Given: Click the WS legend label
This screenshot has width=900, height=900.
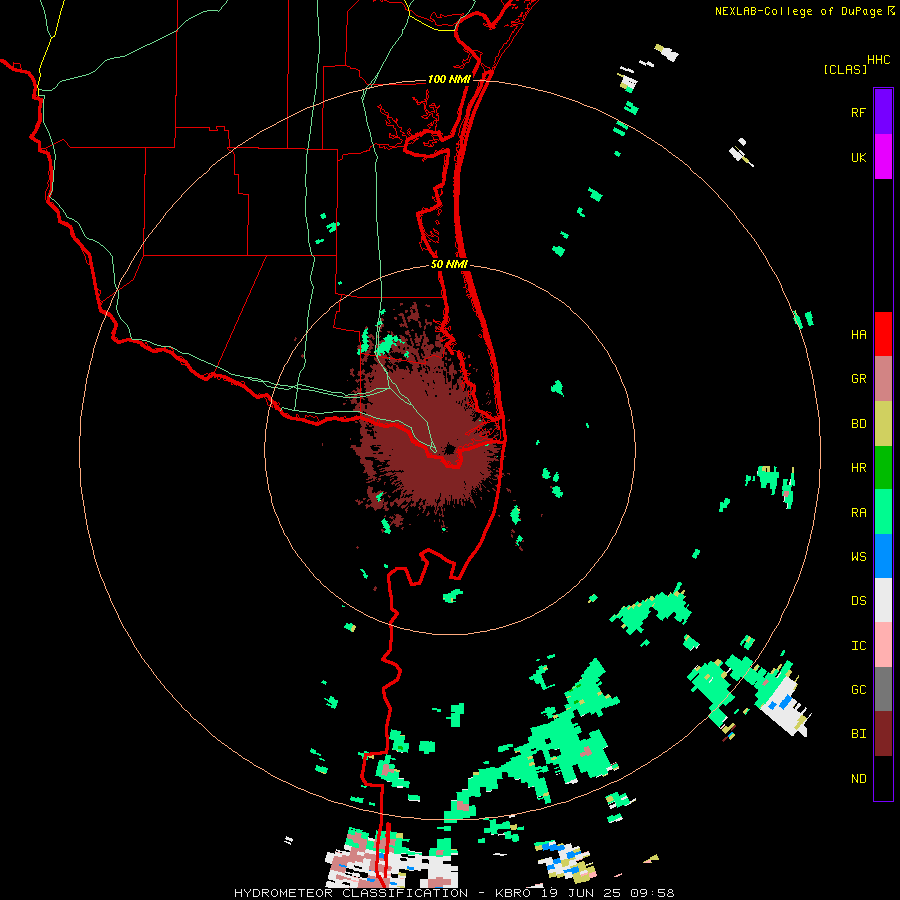Looking at the screenshot, I should pos(858,556).
